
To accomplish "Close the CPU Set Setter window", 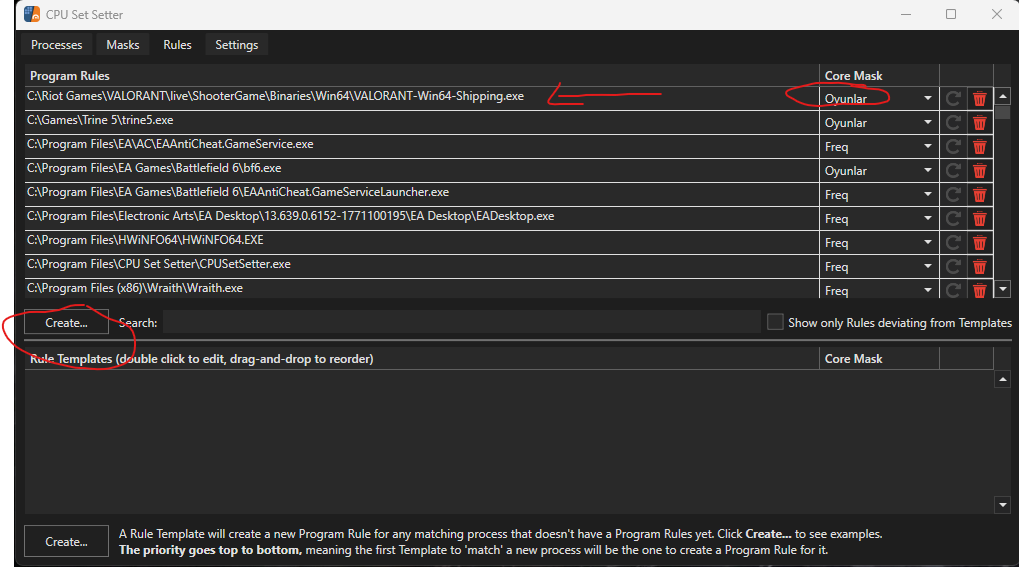I will click(x=996, y=14).
